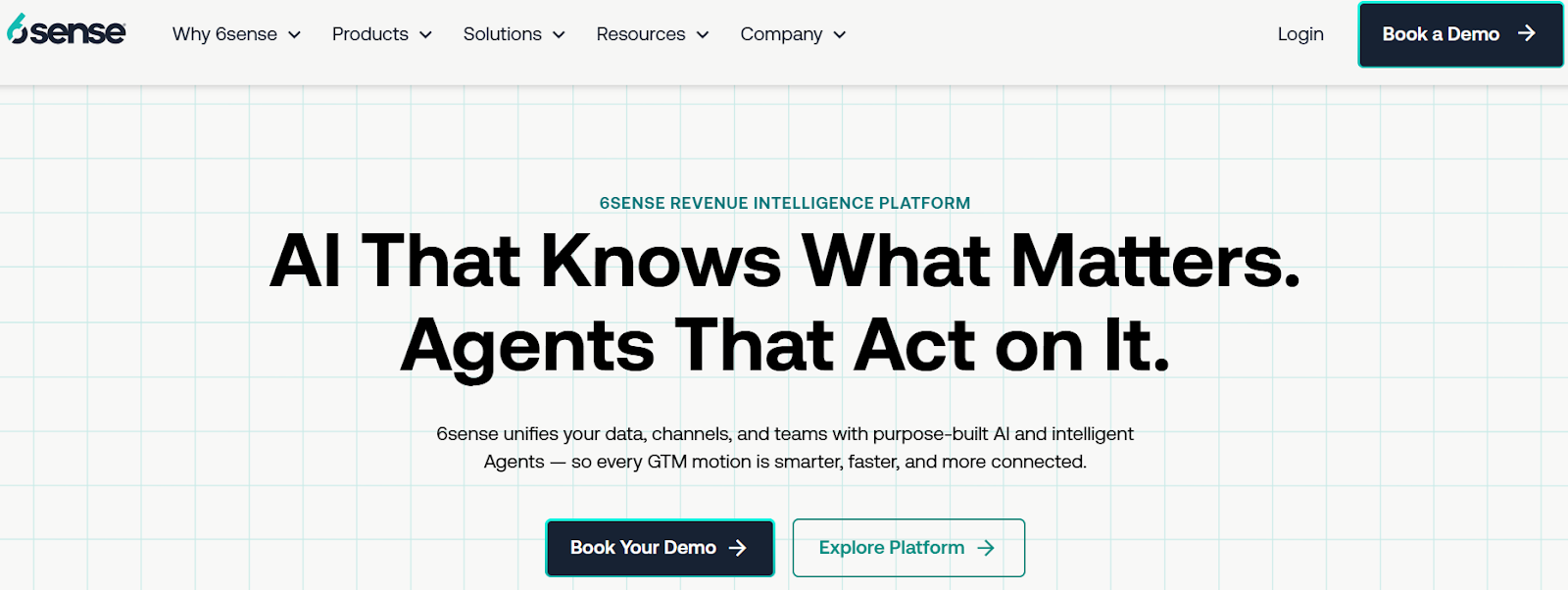This screenshot has width=1568, height=590.
Task: Click the arrow icon in Book Your Demo
Action: pyautogui.click(x=738, y=548)
